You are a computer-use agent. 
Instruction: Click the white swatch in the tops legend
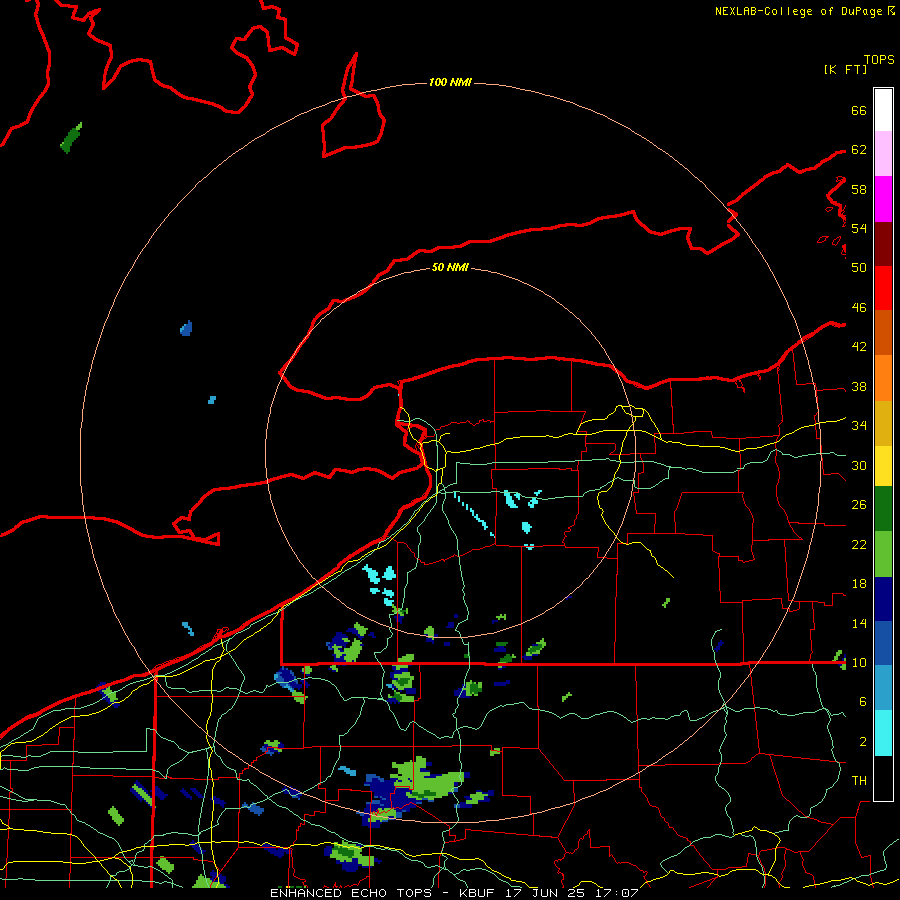pyautogui.click(x=883, y=110)
